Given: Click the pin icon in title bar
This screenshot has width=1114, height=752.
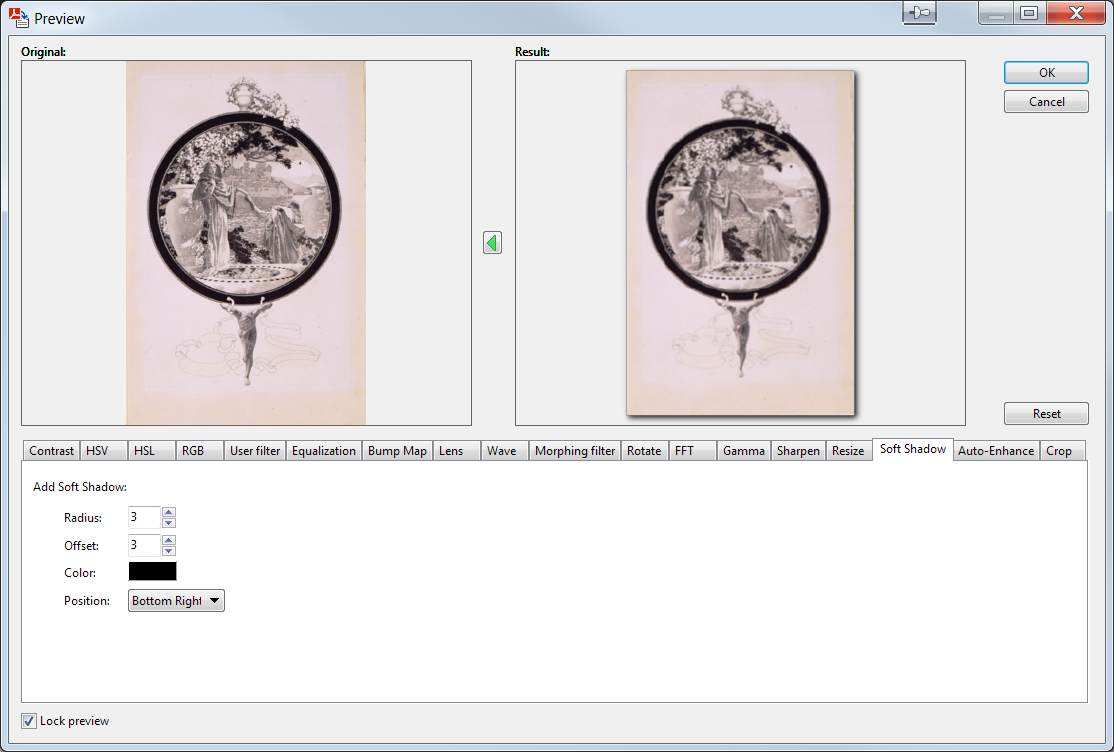Looking at the screenshot, I should point(919,13).
